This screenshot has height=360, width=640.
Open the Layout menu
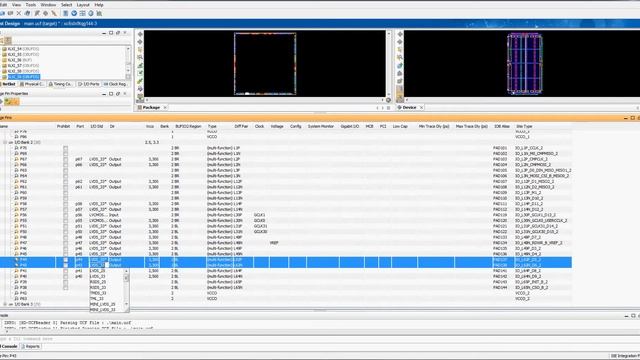83,5
